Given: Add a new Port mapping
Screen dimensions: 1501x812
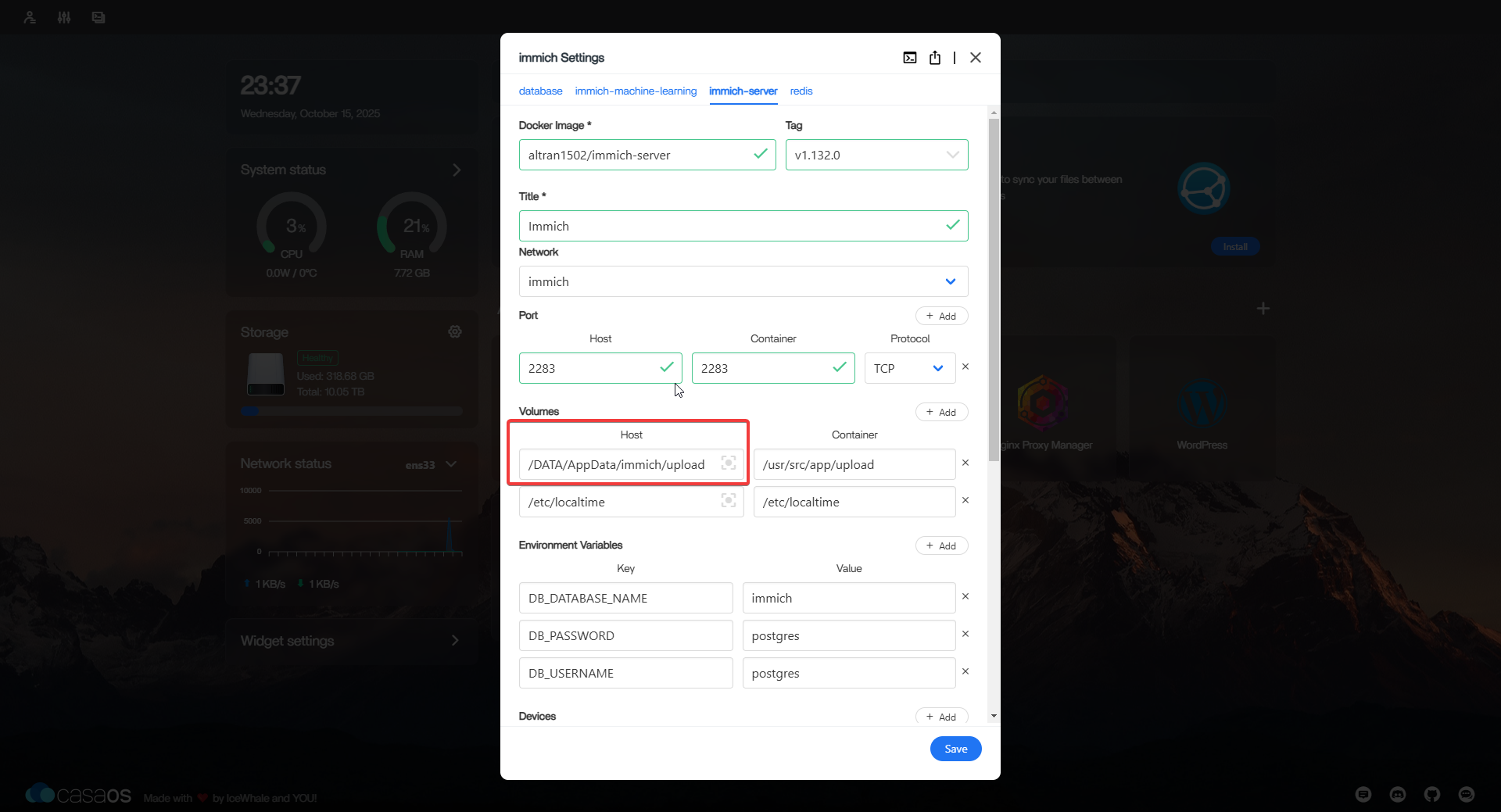Looking at the screenshot, I should 942,316.
